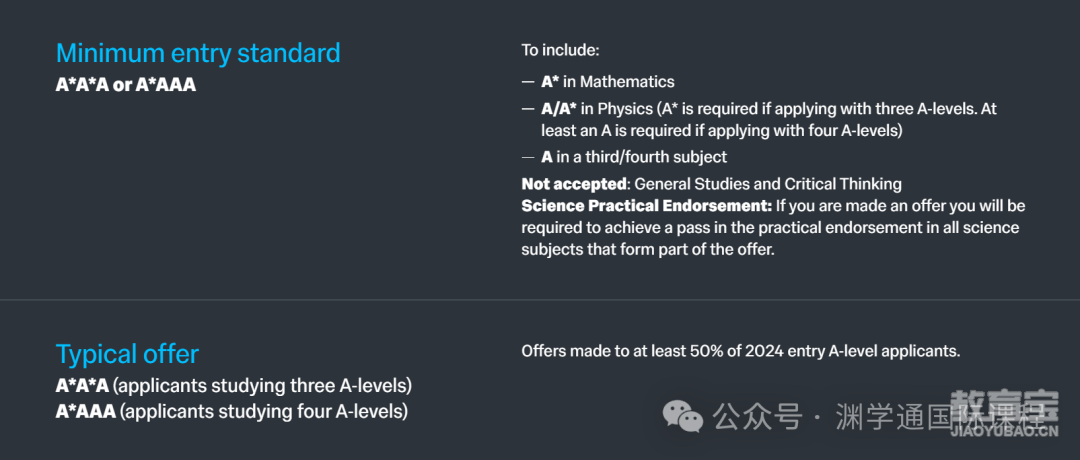This screenshot has height=460, width=1080.
Task: Click the JIAOYUBAO.CN watermark logo
Action: [x=1004, y=415]
